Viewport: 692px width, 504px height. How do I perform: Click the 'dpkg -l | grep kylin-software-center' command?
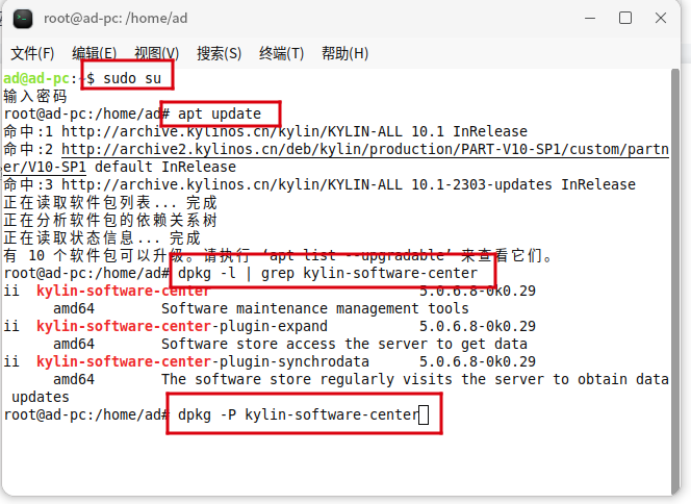[x=327, y=273]
